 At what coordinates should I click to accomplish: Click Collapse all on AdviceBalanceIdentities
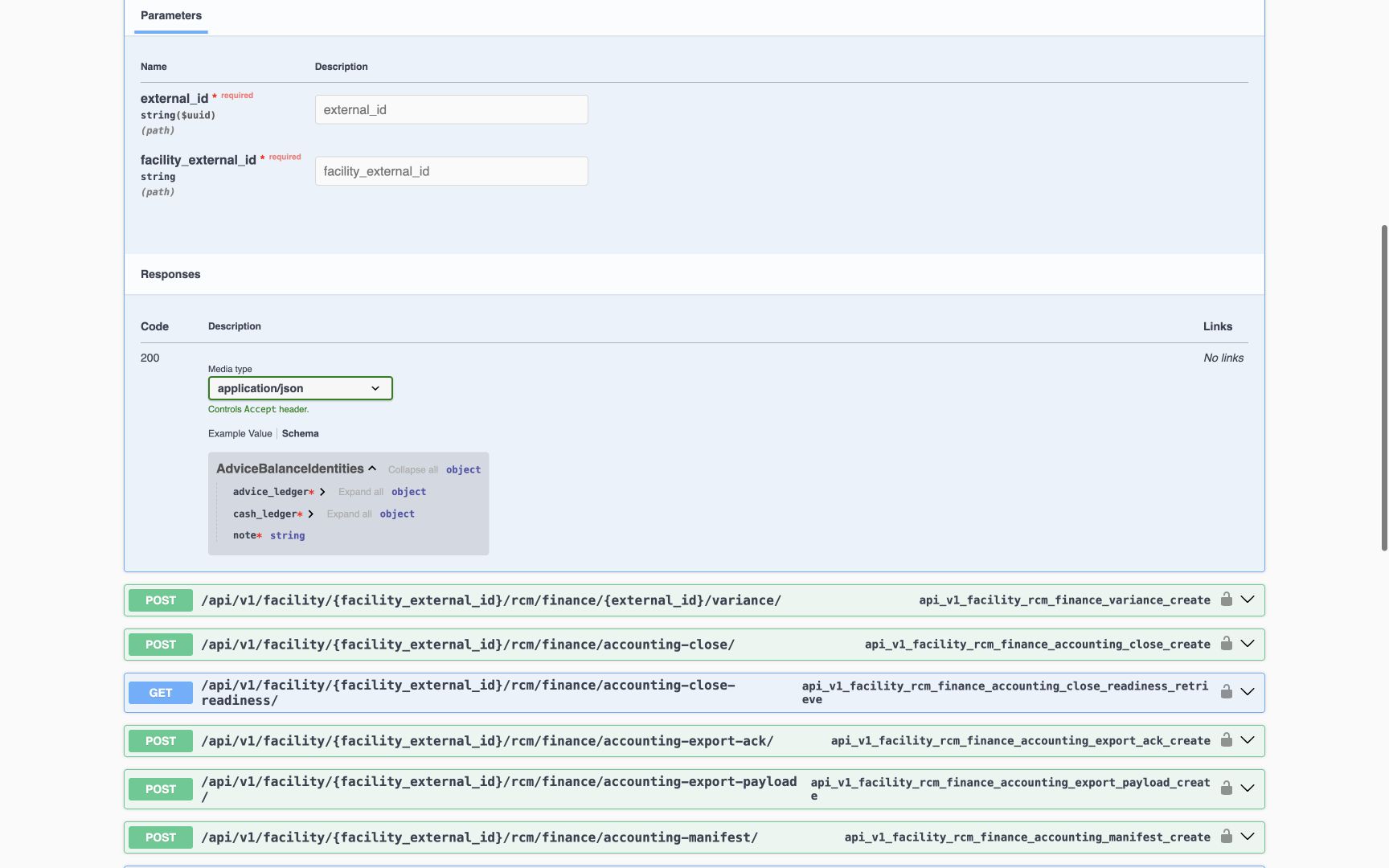point(413,470)
